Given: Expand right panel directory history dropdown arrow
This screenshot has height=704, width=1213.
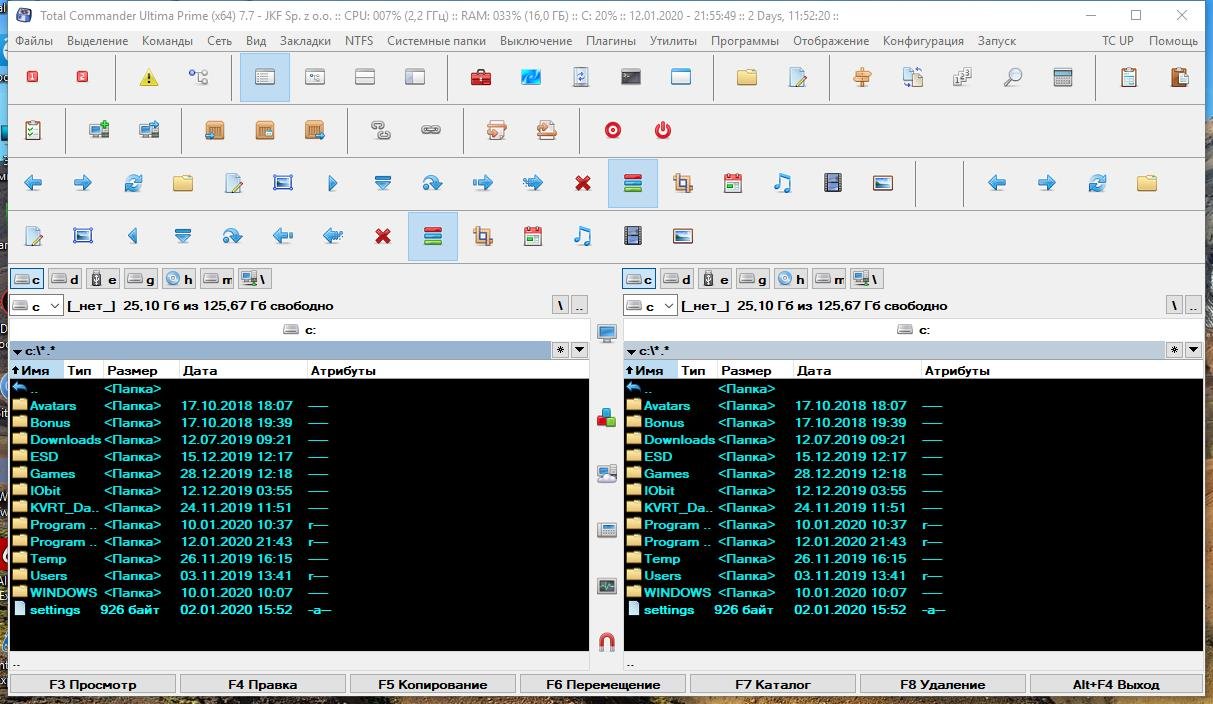Looking at the screenshot, I should (x=1193, y=350).
